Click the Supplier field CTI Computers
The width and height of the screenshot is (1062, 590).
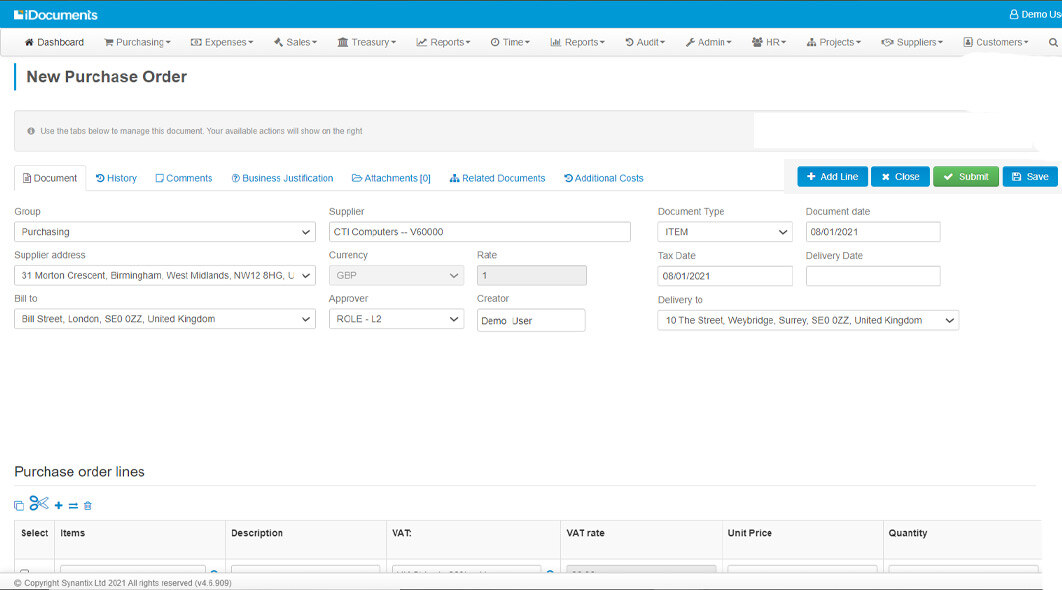click(x=480, y=232)
